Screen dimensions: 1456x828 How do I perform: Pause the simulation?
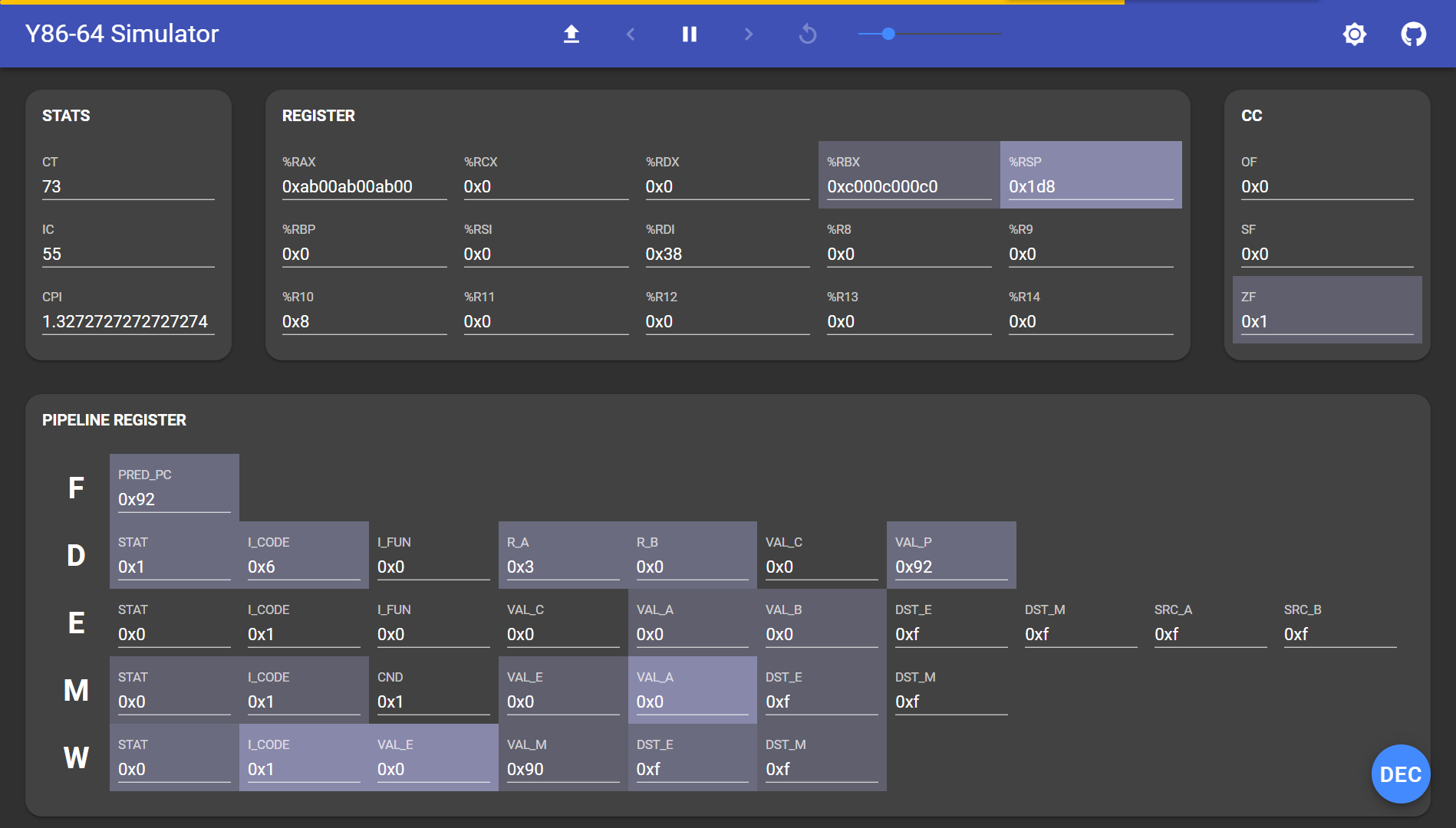[x=690, y=34]
